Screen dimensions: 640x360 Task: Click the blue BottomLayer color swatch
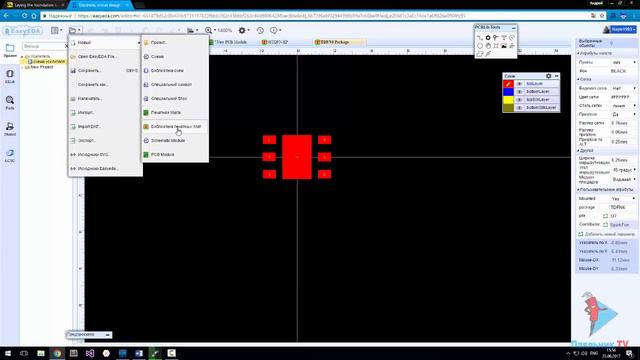point(509,91)
